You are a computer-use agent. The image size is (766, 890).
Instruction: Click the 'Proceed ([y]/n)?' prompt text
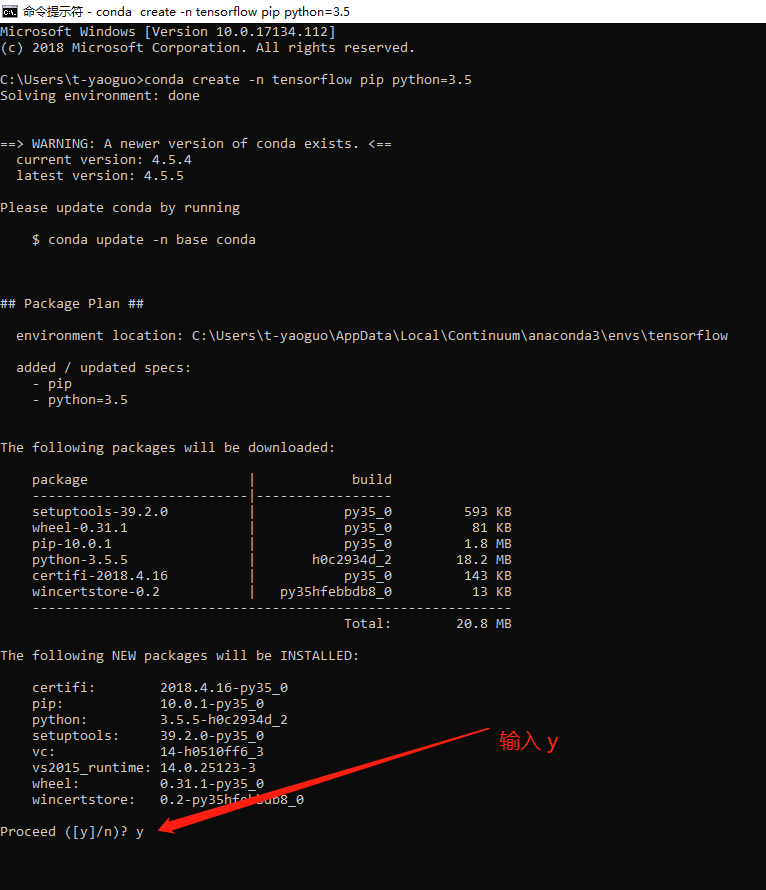tap(63, 832)
